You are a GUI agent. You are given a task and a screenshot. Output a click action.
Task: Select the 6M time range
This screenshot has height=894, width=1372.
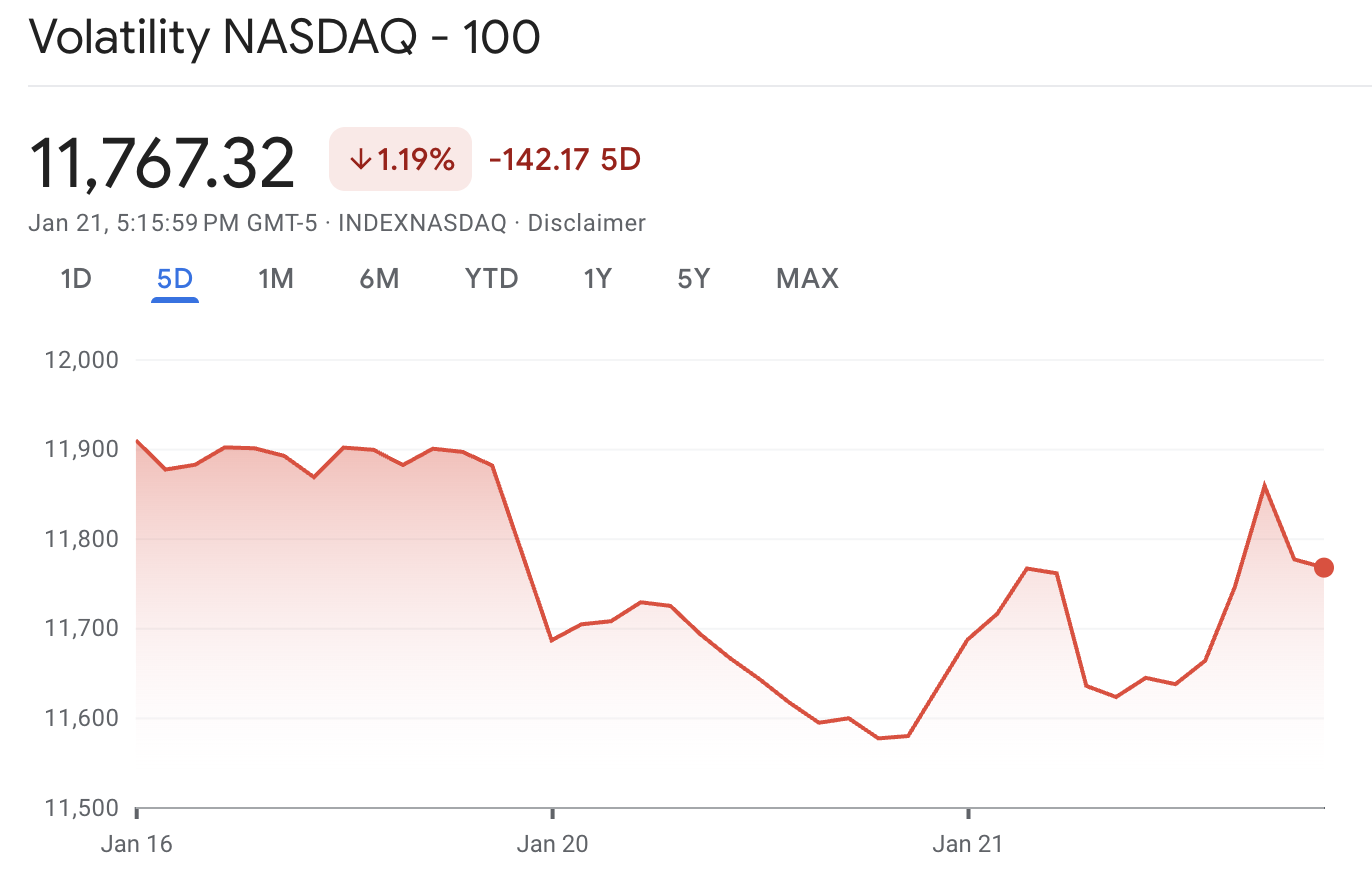379,279
